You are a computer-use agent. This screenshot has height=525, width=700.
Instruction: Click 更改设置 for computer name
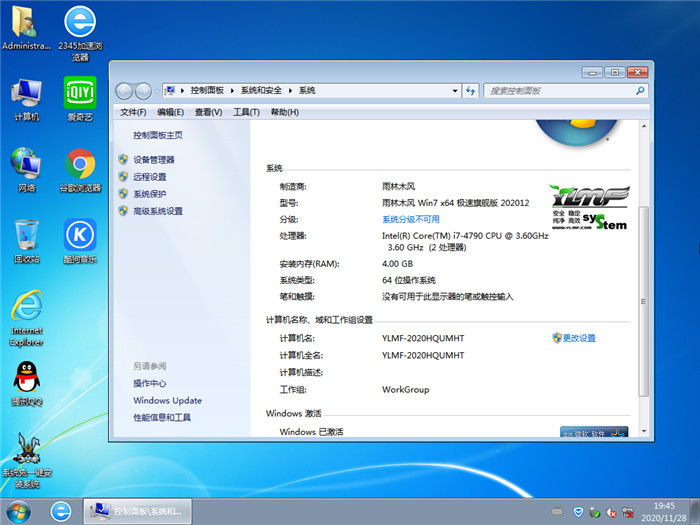pos(579,338)
